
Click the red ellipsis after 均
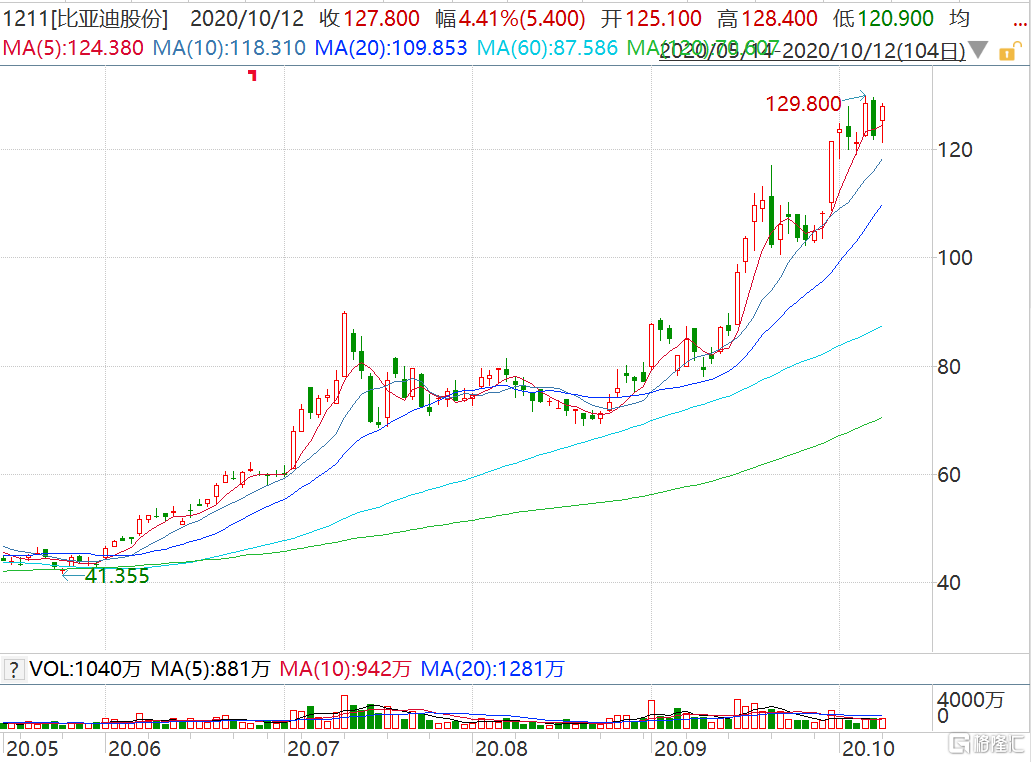(x=1019, y=24)
